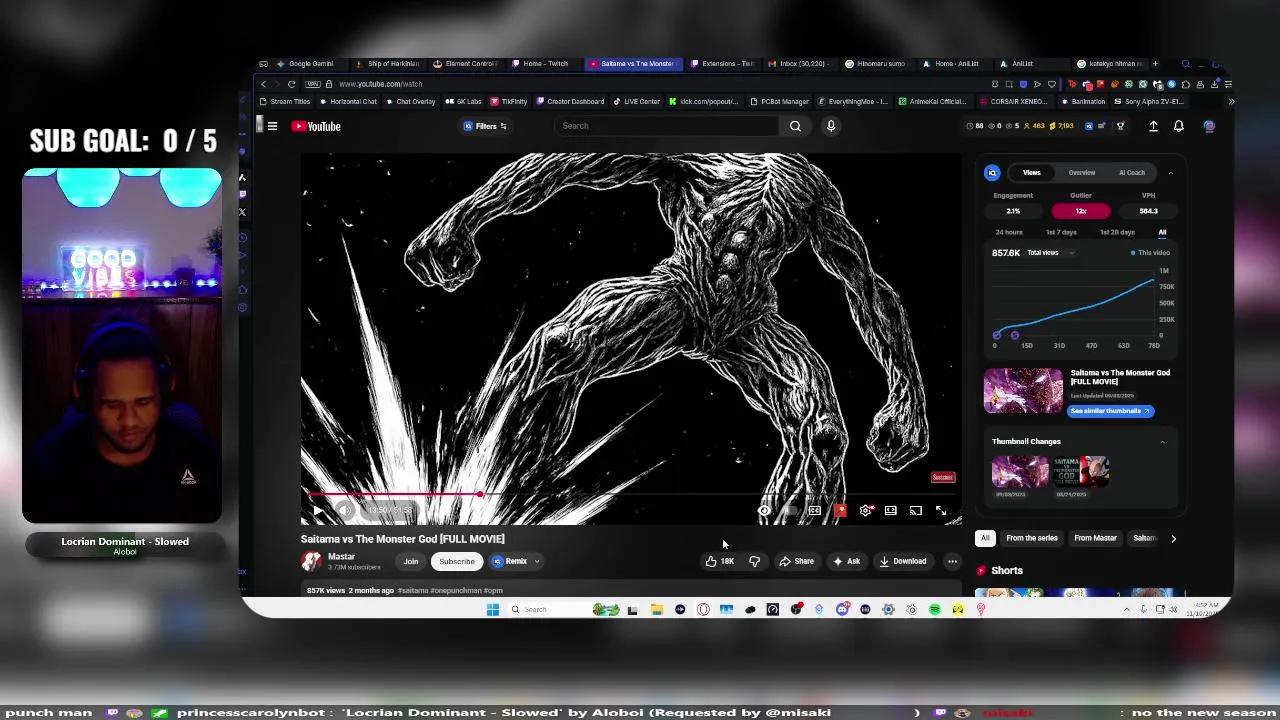This screenshot has height=720, width=1280.
Task: Toggle closed captions in the player
Action: click(x=815, y=511)
